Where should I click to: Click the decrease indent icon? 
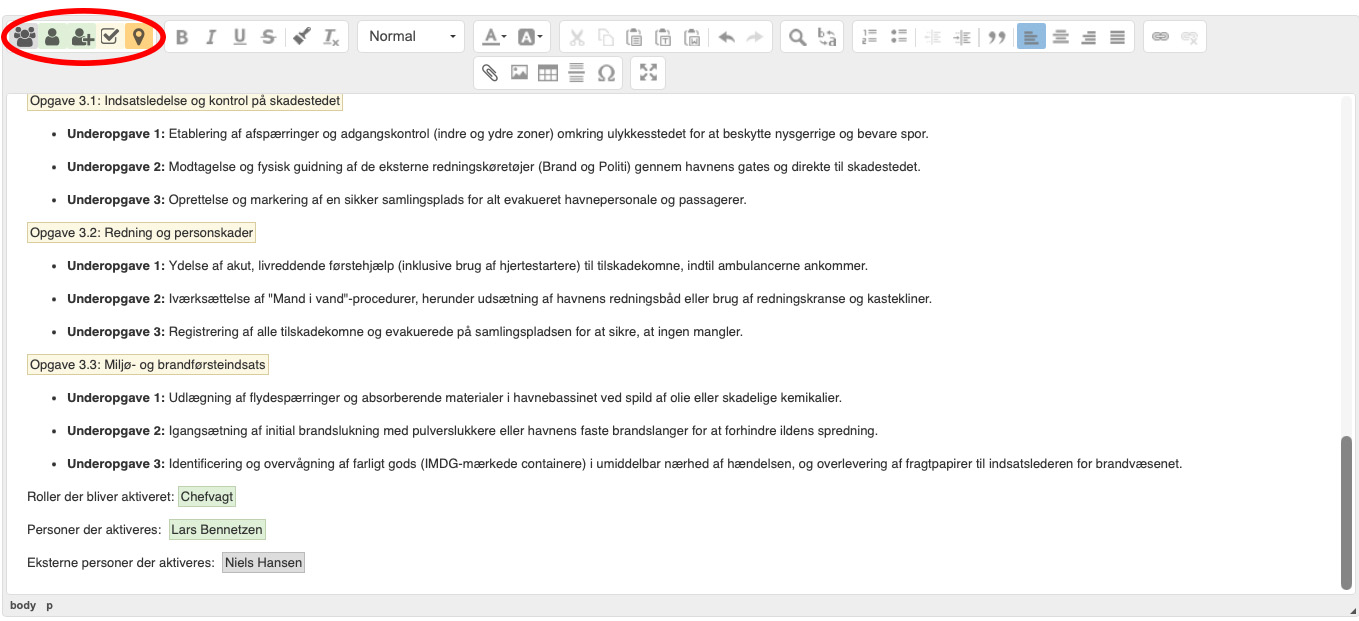[933, 37]
